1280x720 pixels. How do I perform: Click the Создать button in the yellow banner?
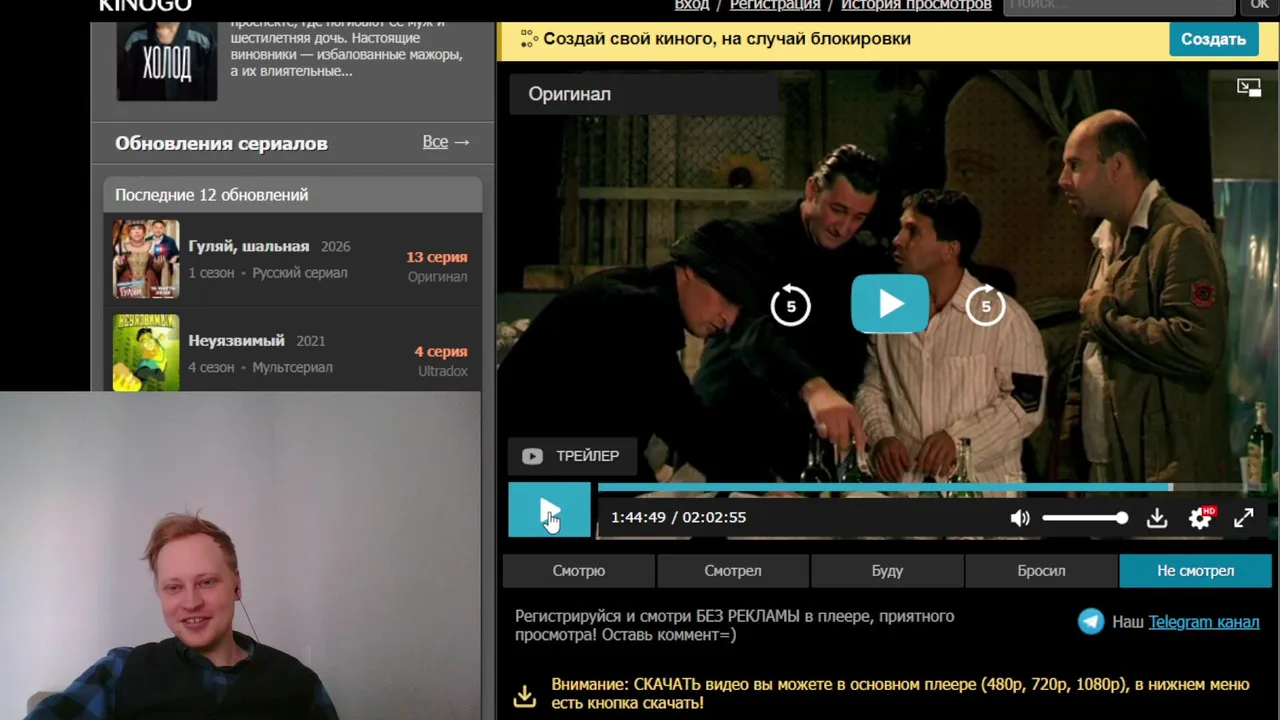pyautogui.click(x=1213, y=39)
